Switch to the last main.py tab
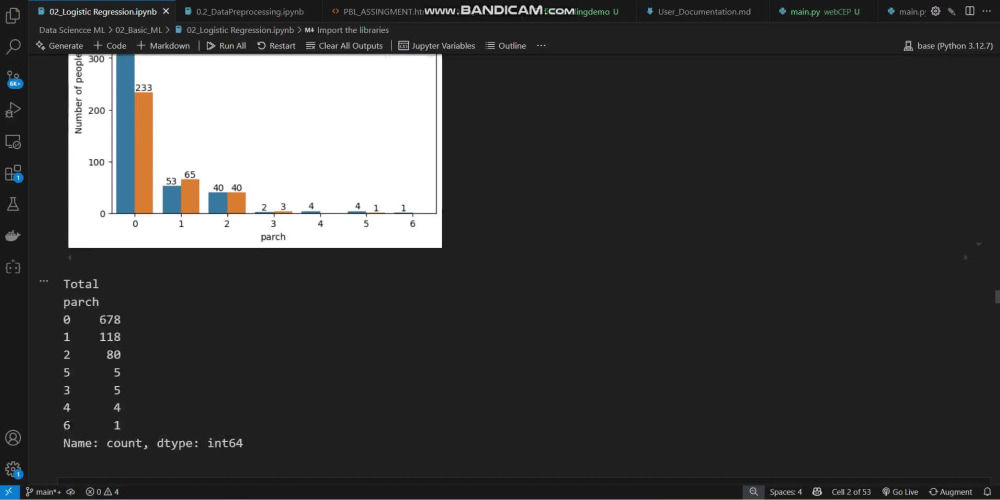 [905, 11]
